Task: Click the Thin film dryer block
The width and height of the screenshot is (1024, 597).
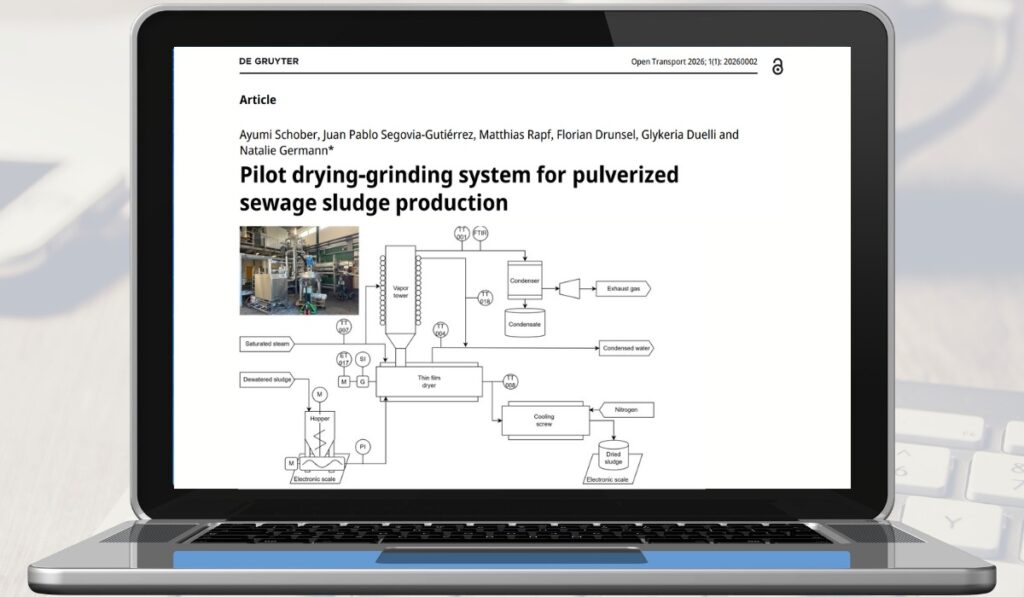Action: point(429,381)
